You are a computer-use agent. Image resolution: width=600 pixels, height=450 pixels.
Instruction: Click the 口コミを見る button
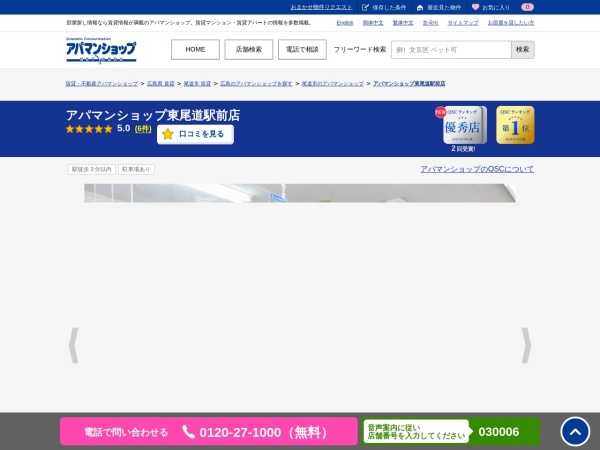(x=195, y=134)
